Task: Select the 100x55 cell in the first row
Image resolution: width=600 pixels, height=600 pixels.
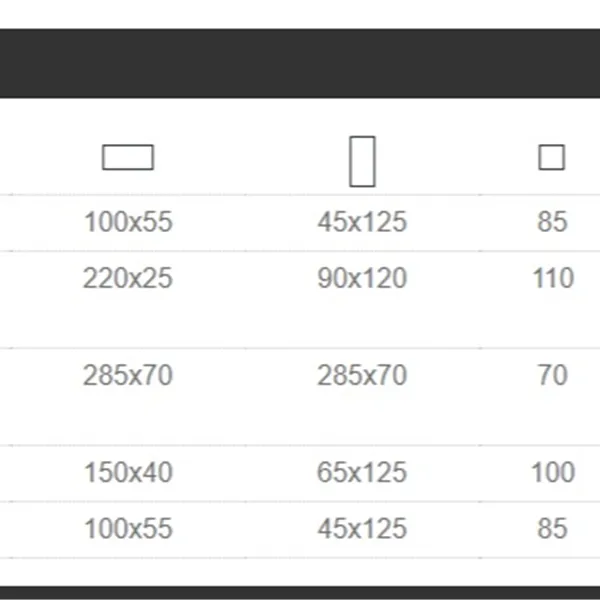Action: (128, 222)
